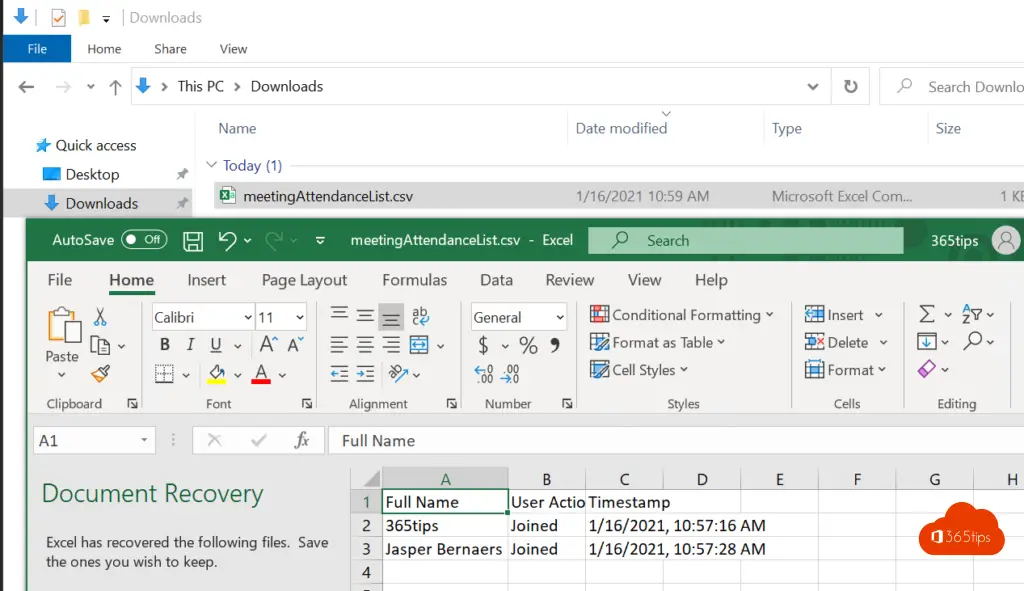
Task: Switch to Formulas tab
Action: pyautogui.click(x=415, y=280)
